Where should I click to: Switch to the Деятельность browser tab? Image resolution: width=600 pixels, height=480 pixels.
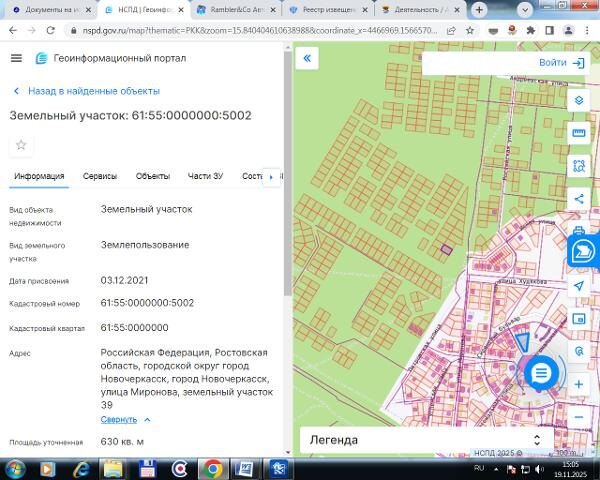coord(421,10)
